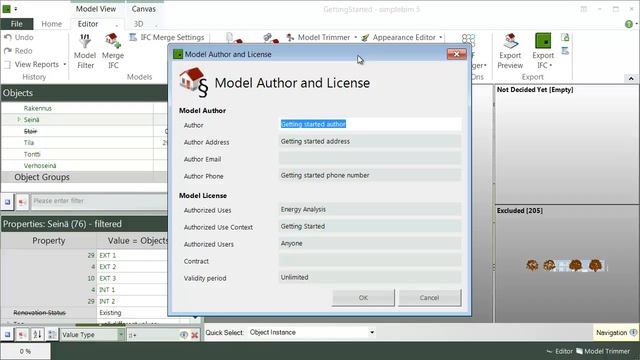
Task: Open the Export IFC dropdown arrow
Action: click(x=551, y=65)
